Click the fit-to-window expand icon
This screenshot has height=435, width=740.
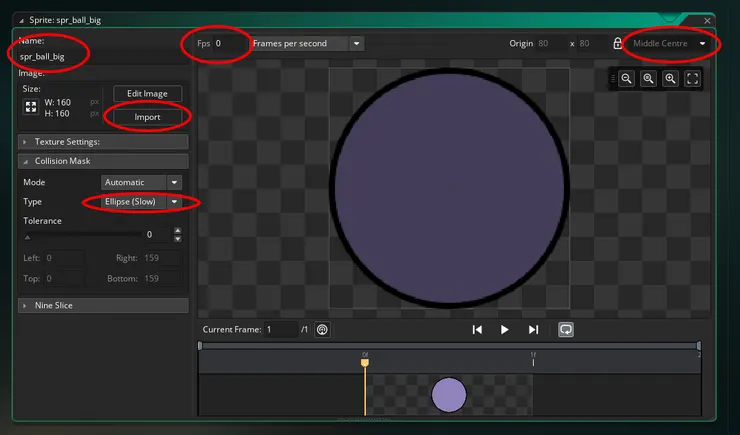pos(692,79)
